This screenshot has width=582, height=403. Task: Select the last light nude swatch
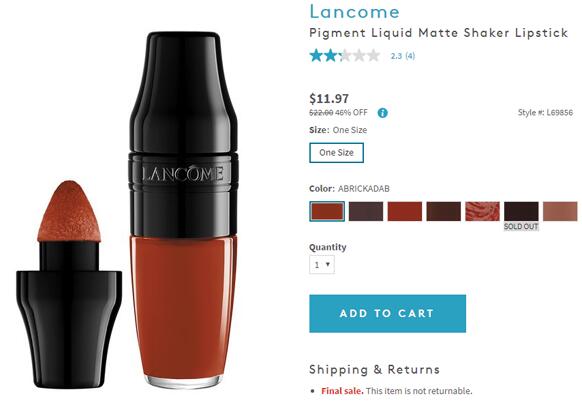point(560,212)
